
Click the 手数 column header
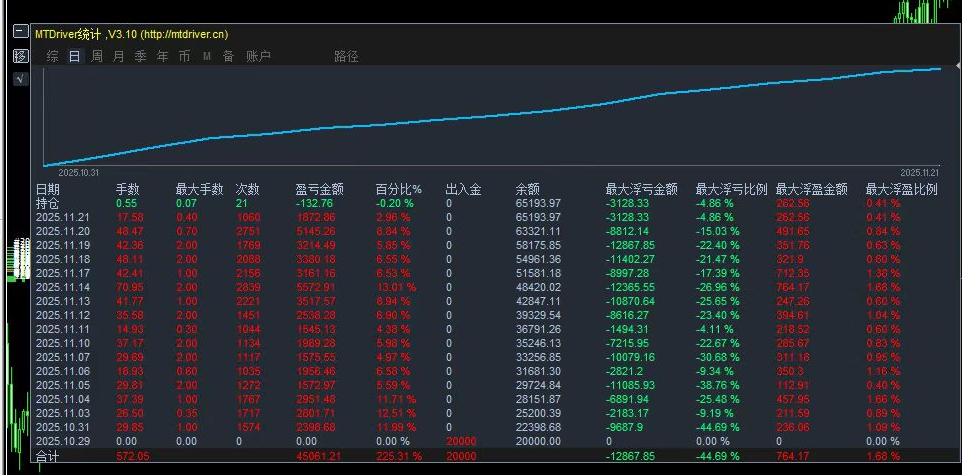[x=128, y=189]
